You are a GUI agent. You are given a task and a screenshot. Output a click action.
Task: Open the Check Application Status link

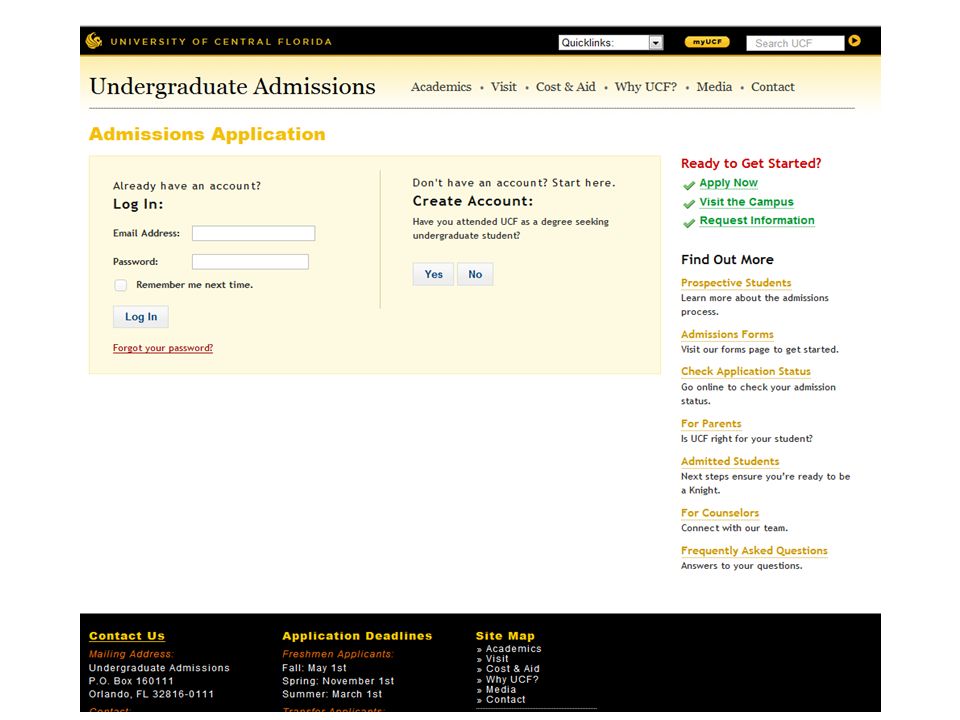point(746,372)
